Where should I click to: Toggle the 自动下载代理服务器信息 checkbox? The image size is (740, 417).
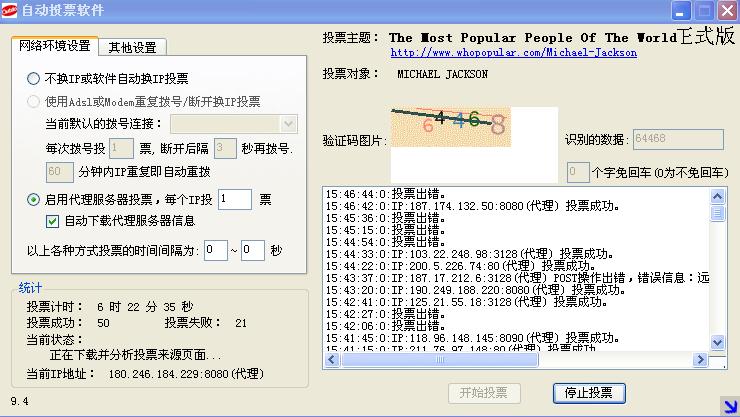(x=52, y=221)
